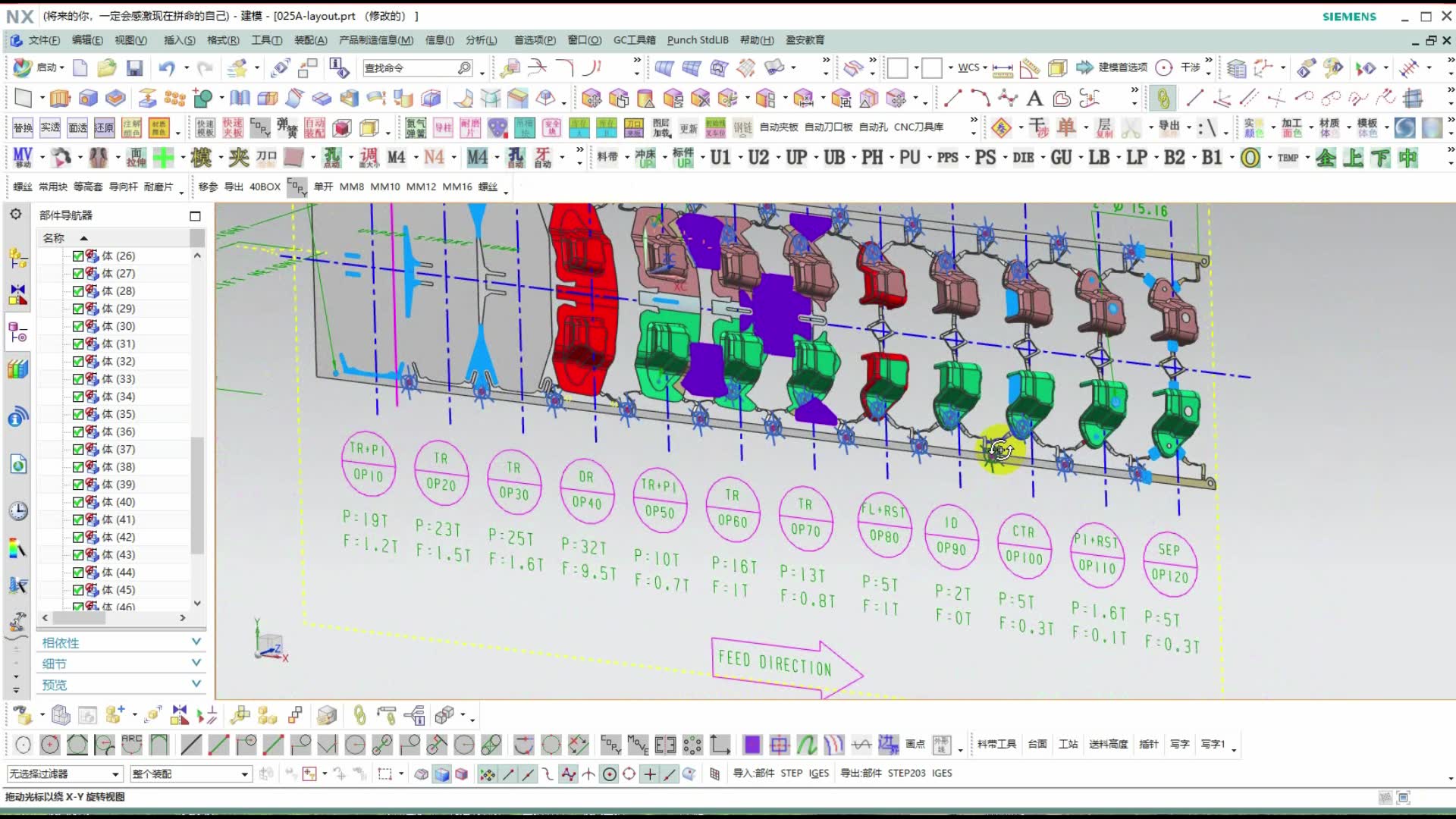Click the 模 (die) toolbar icon
The height and width of the screenshot is (819, 1456).
tap(201, 158)
